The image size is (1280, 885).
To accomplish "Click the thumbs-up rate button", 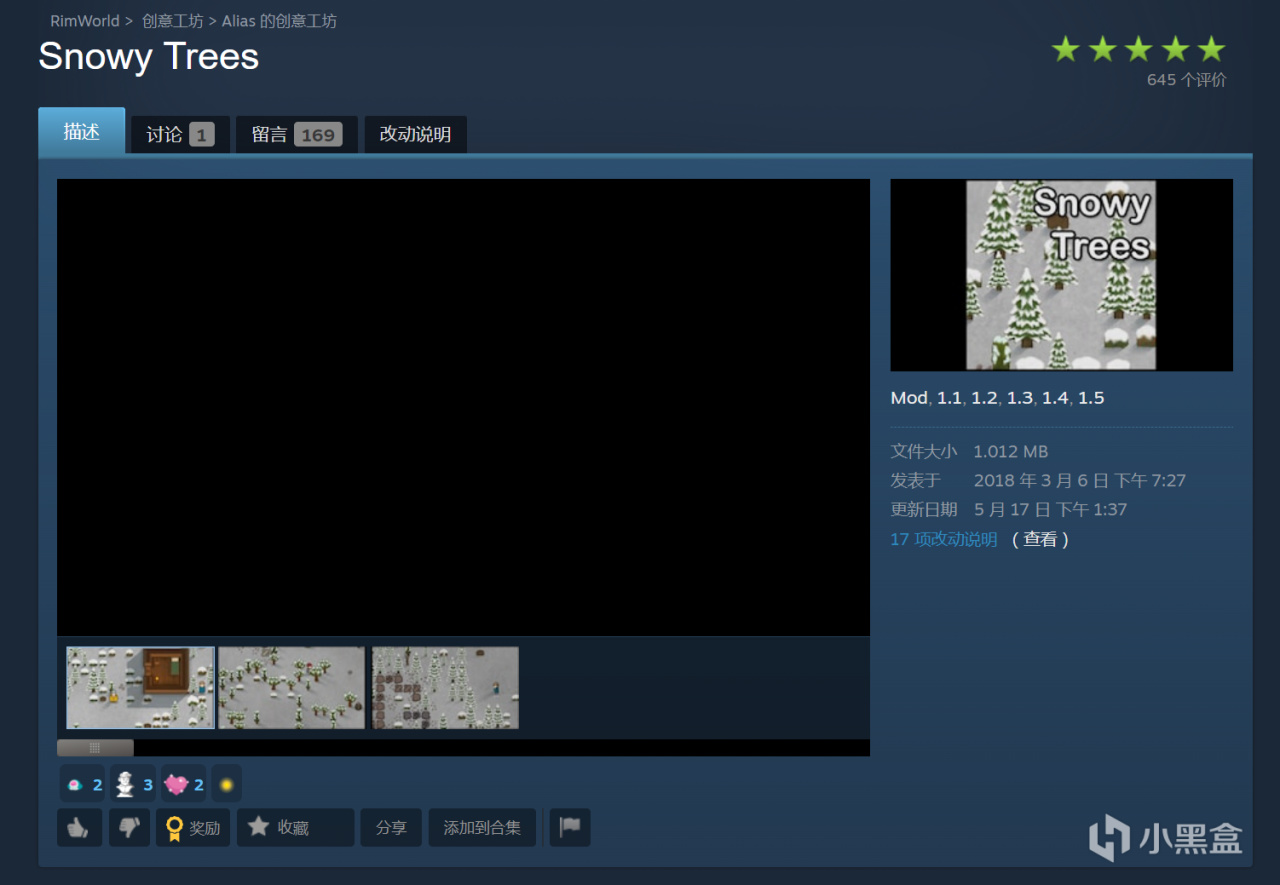I will pos(80,828).
